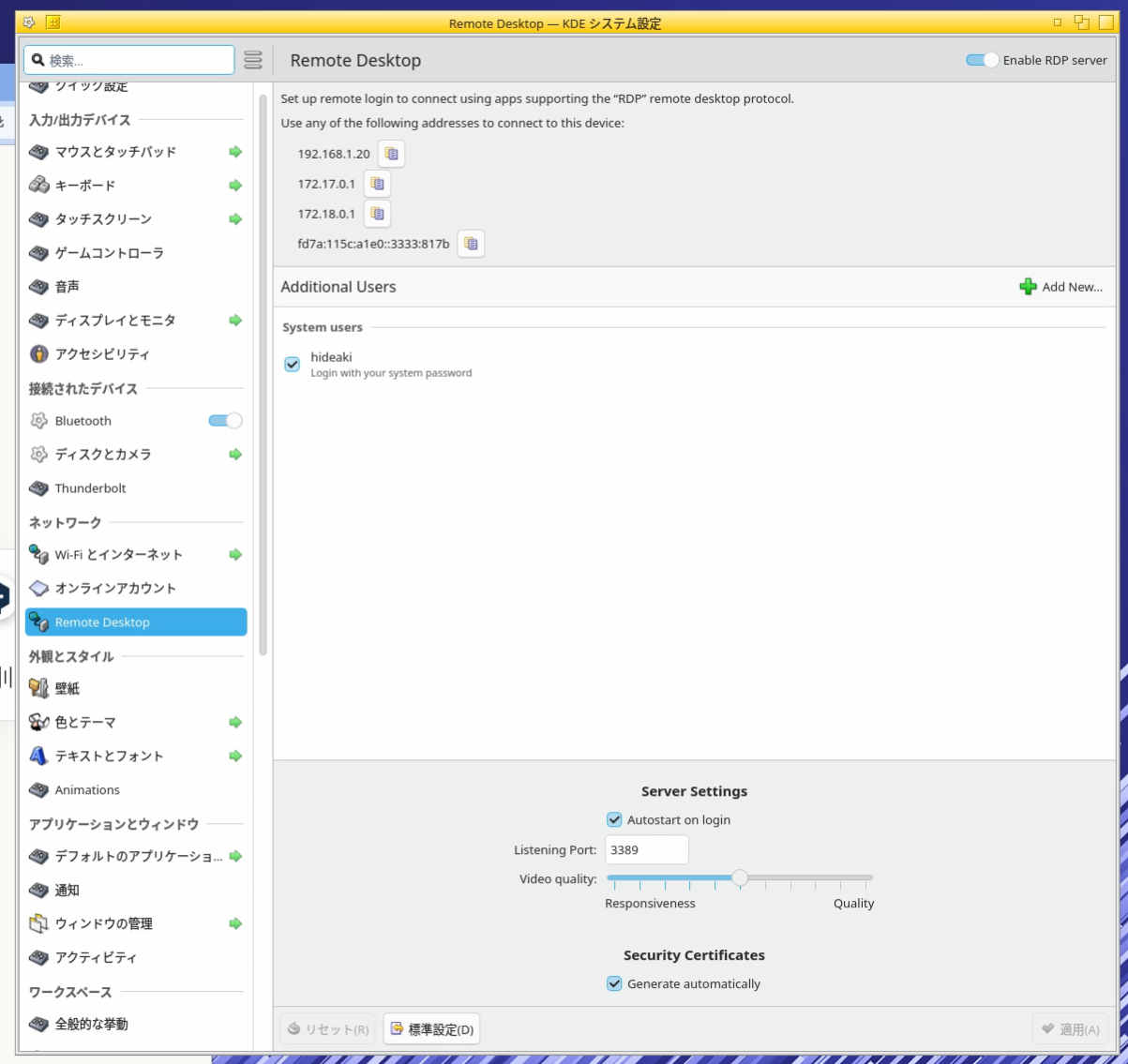1128x1064 pixels.
Task: Open the hamburger menu beside search
Action: click(253, 60)
